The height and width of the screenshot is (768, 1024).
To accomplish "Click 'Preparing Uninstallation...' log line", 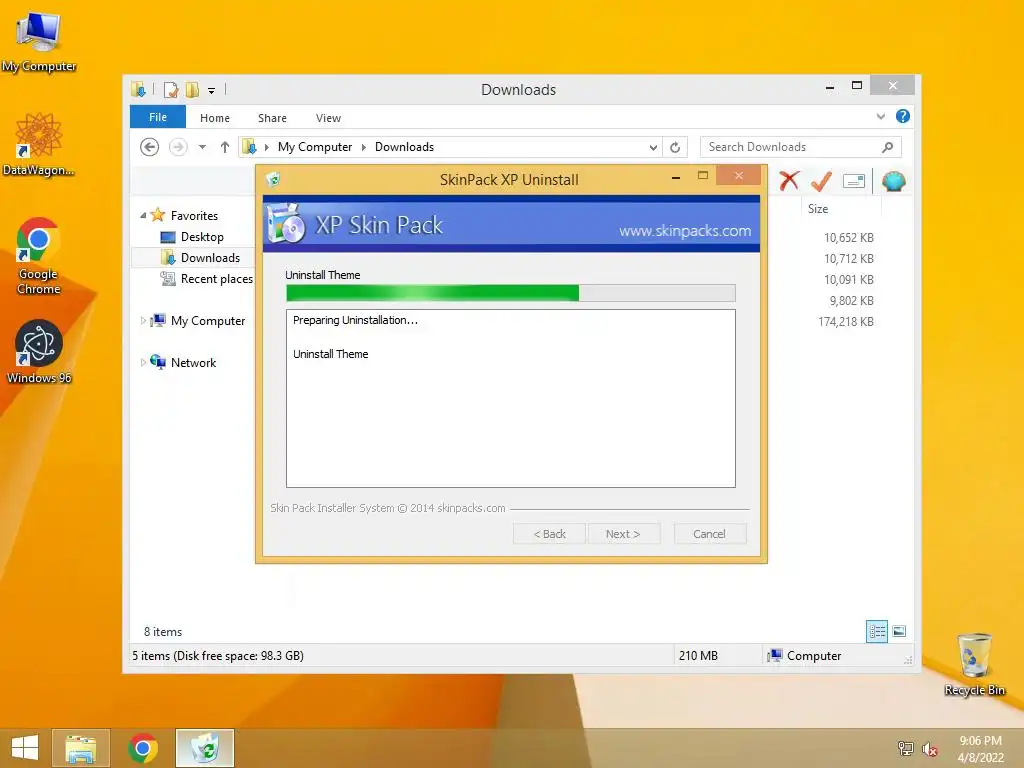I will (355, 320).
